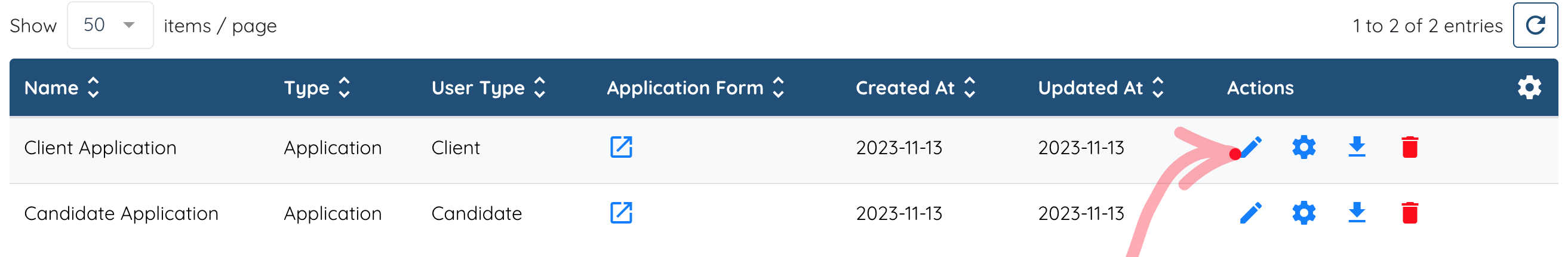The height and width of the screenshot is (257, 1568).
Task: Open the items per page dropdown
Action: tap(110, 25)
